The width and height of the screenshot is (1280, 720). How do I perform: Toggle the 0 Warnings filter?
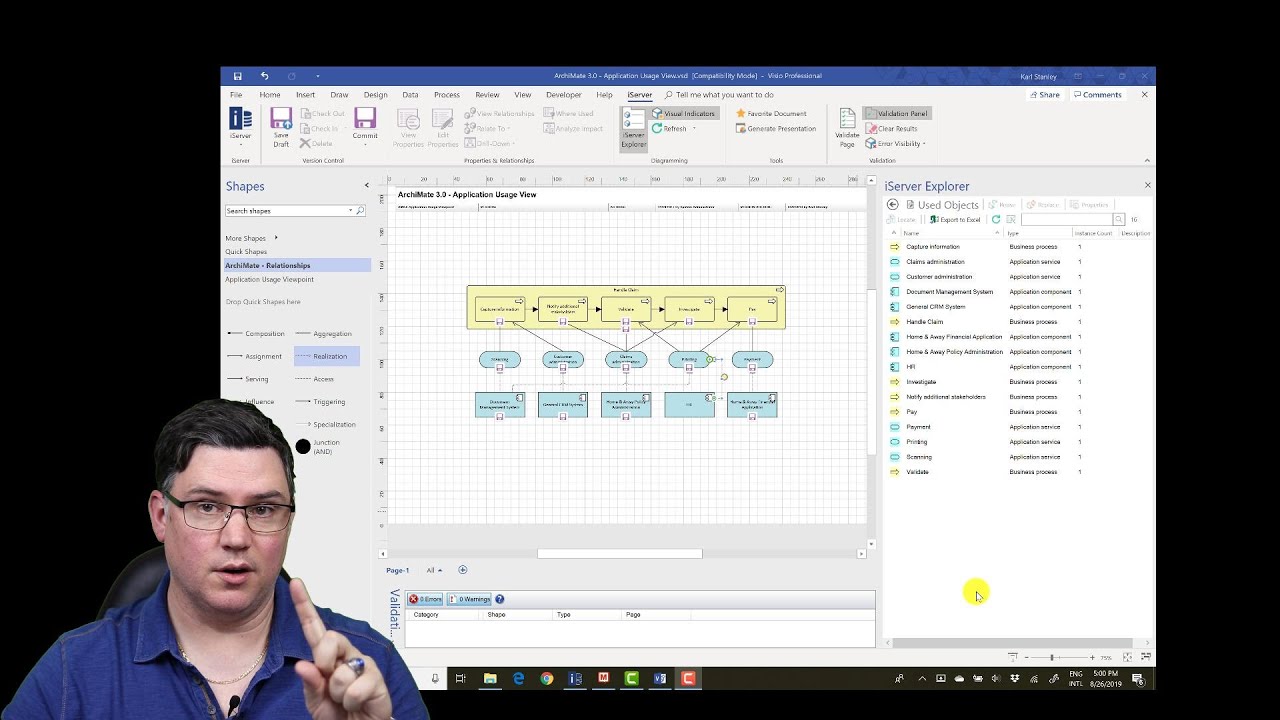[x=469, y=599]
